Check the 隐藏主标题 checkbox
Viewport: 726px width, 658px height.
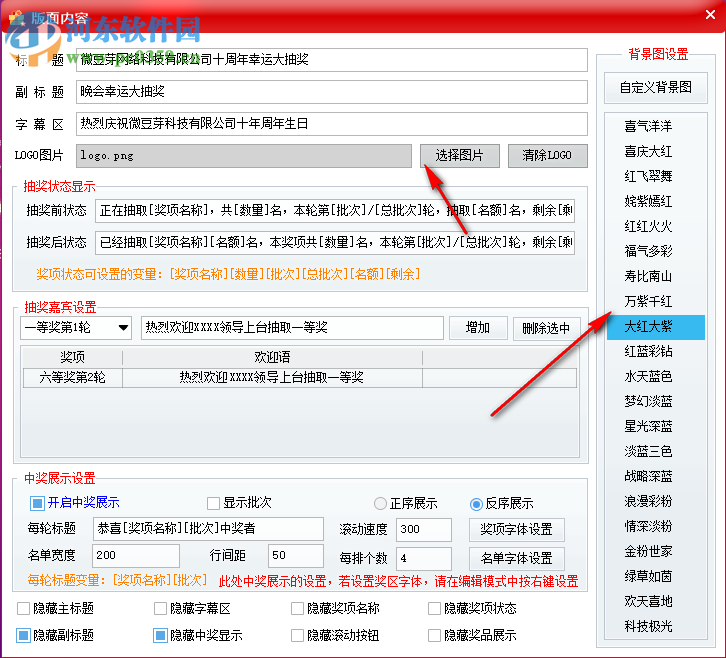coord(23,608)
